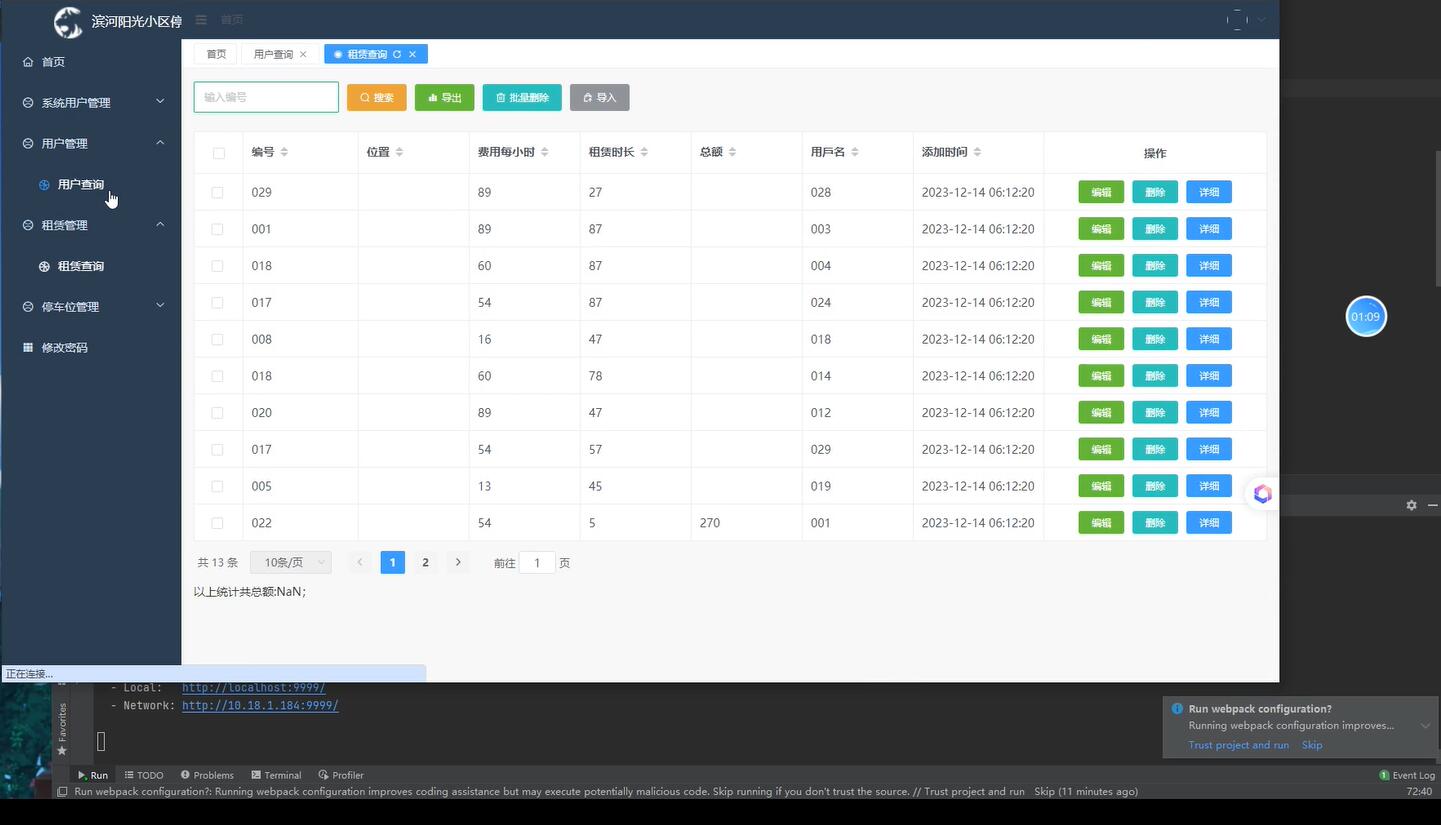This screenshot has height=825, width=1441.
Task: Close the 用户查询 tab
Action: click(303, 54)
